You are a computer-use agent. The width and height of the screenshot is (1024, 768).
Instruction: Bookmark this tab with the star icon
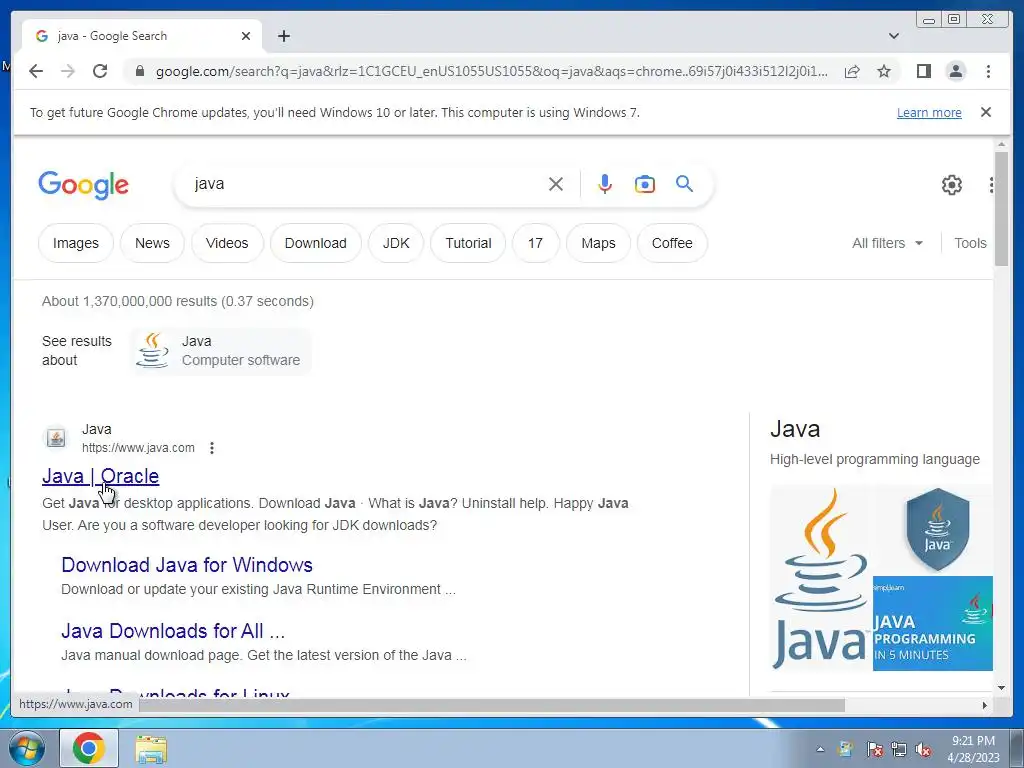coord(884,71)
